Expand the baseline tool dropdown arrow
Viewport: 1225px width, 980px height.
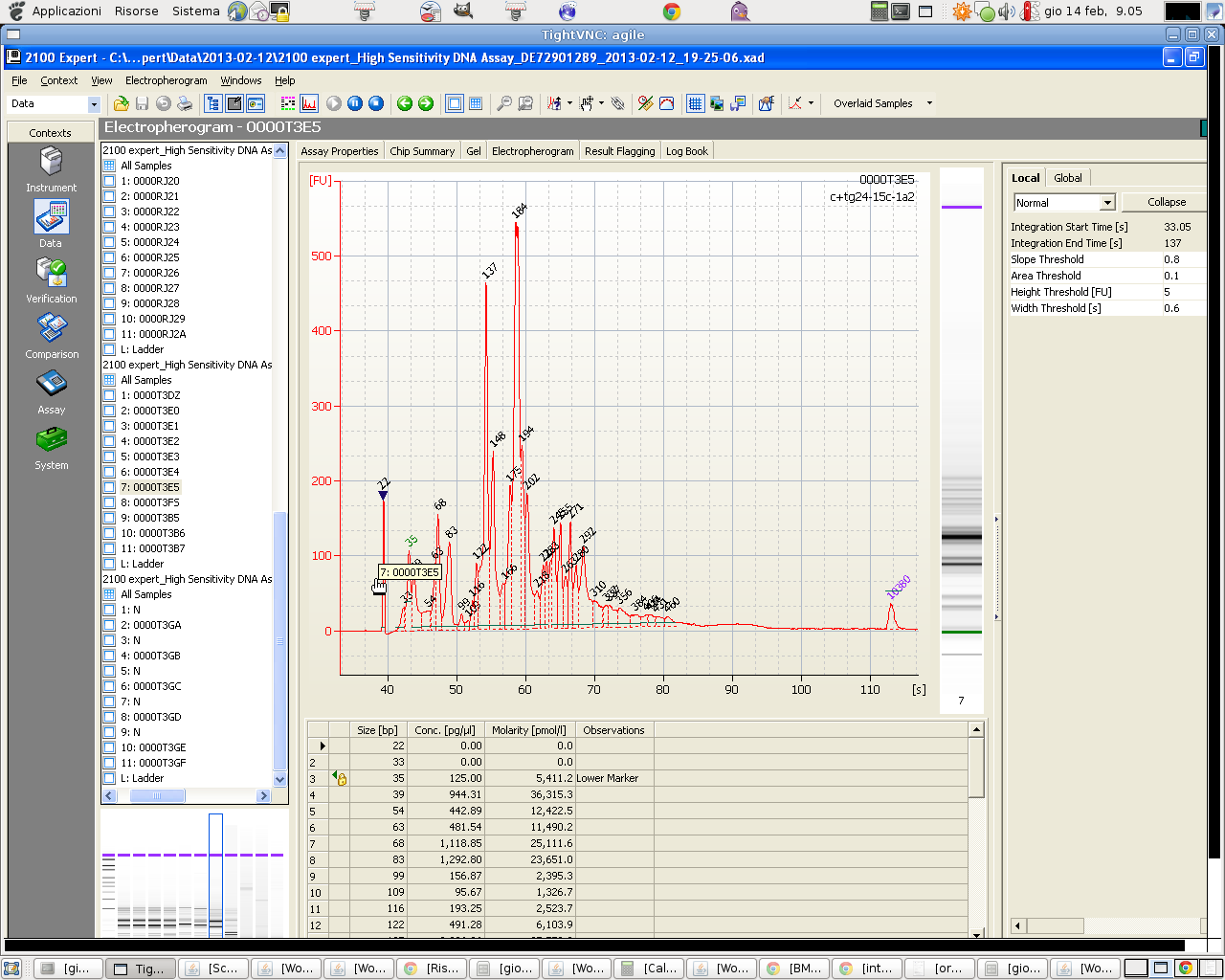point(811,103)
